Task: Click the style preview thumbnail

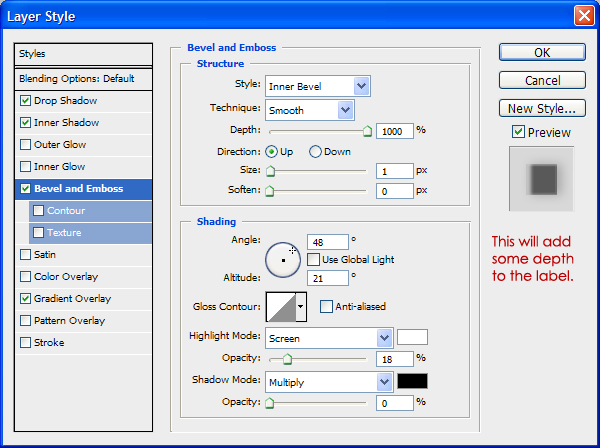Action: point(541,179)
